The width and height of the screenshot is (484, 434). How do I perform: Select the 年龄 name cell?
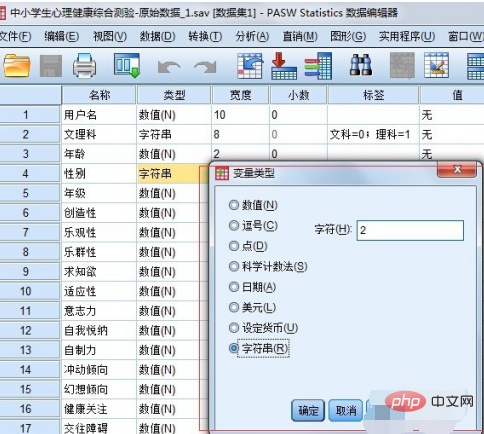(99, 154)
